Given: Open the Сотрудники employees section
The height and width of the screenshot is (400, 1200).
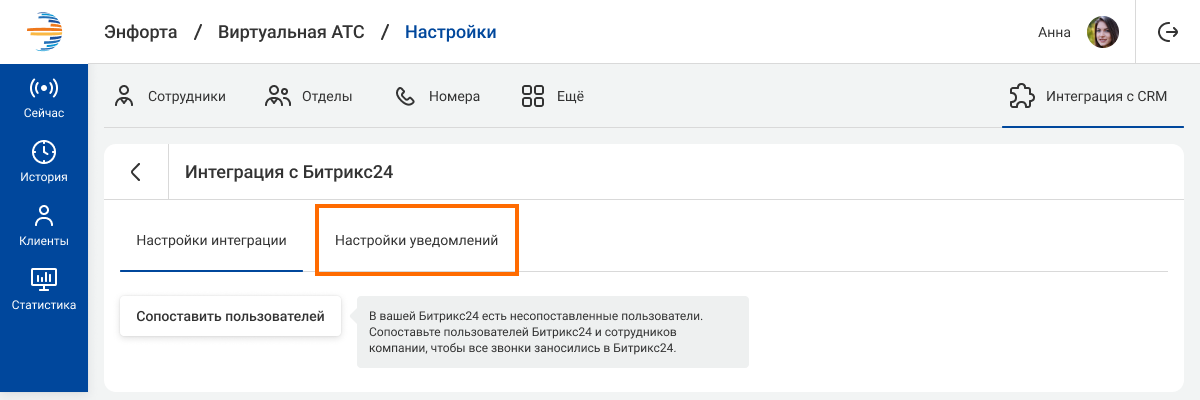Looking at the screenshot, I should tap(170, 97).
